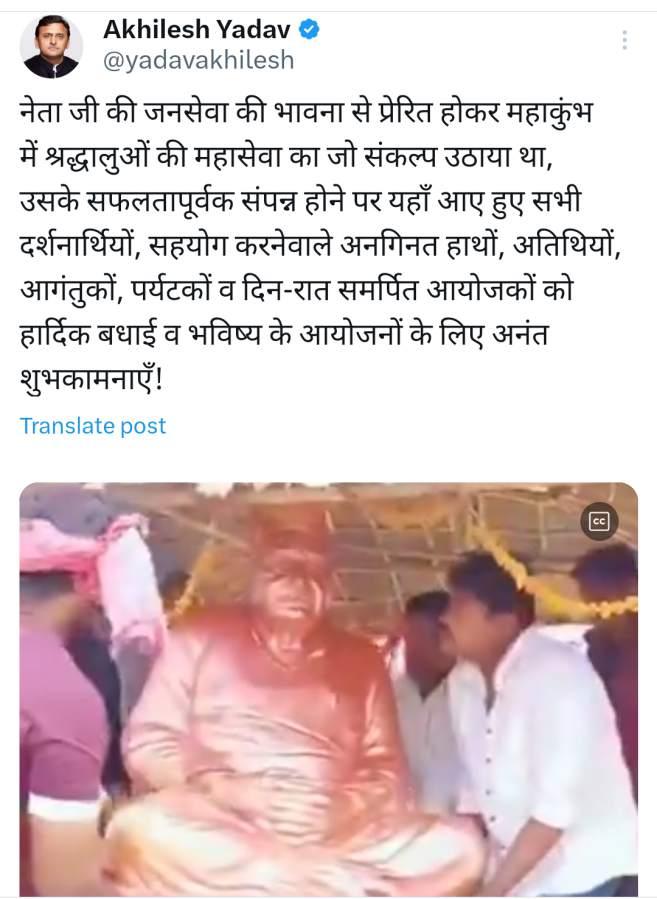
Task: Click the text line beginning with उसके सफलतापूर्वक
Action: point(301,200)
